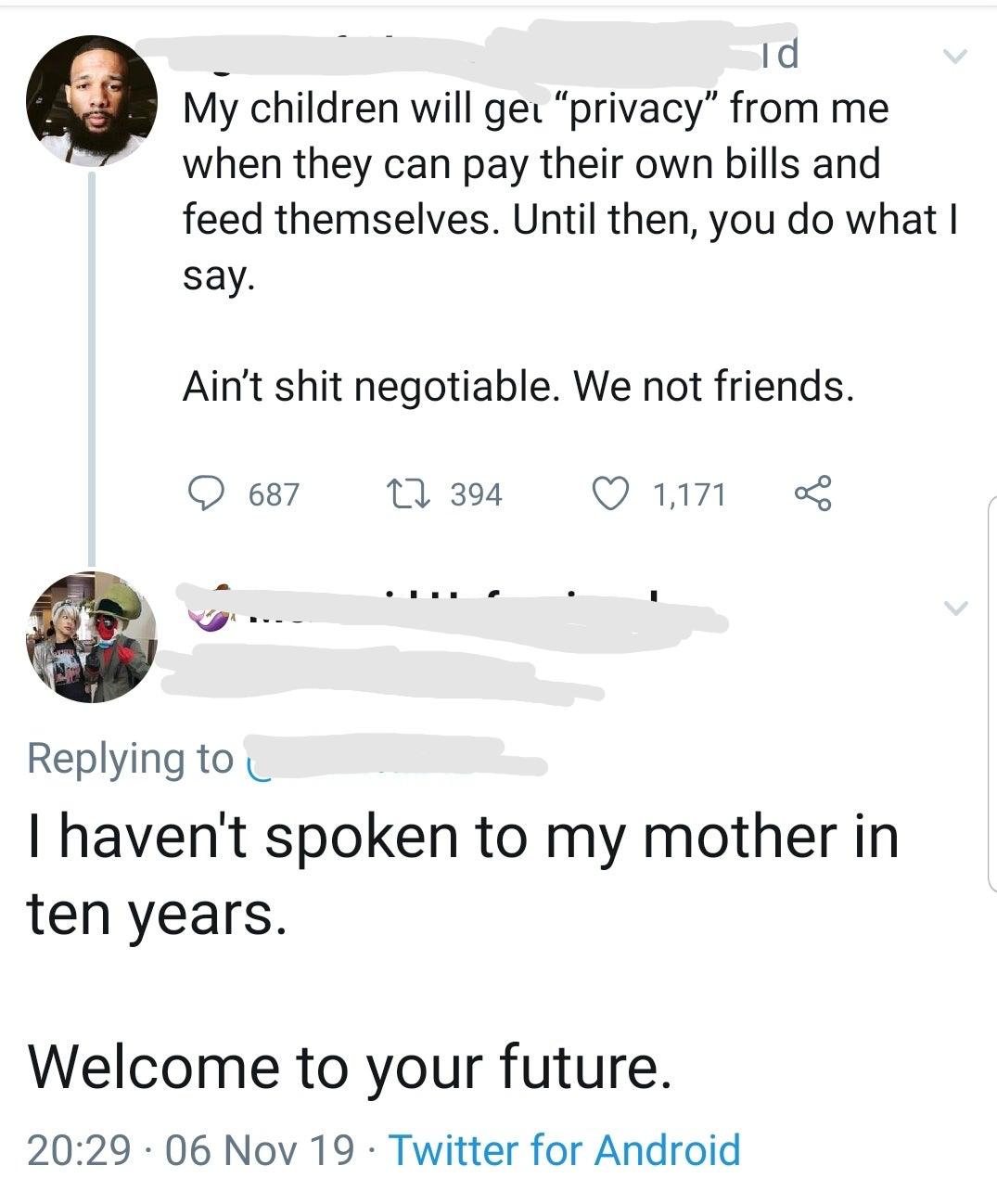Viewport: 997px width, 1204px height.
Task: View the bearded man's profile picture
Action: [91, 101]
